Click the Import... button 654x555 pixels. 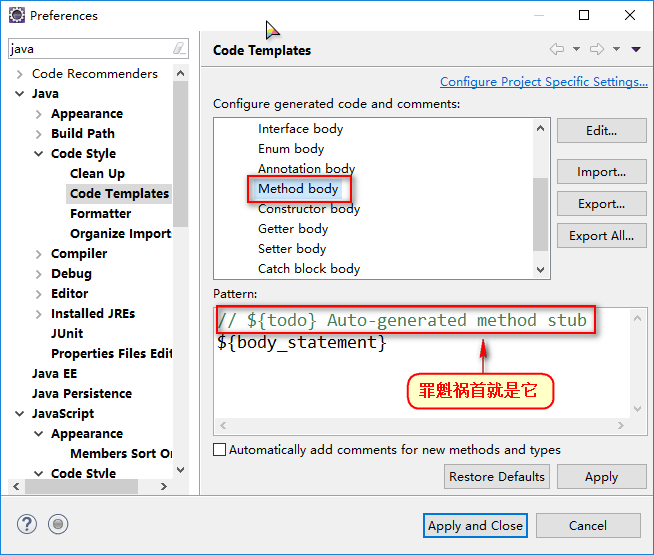[x=601, y=172]
